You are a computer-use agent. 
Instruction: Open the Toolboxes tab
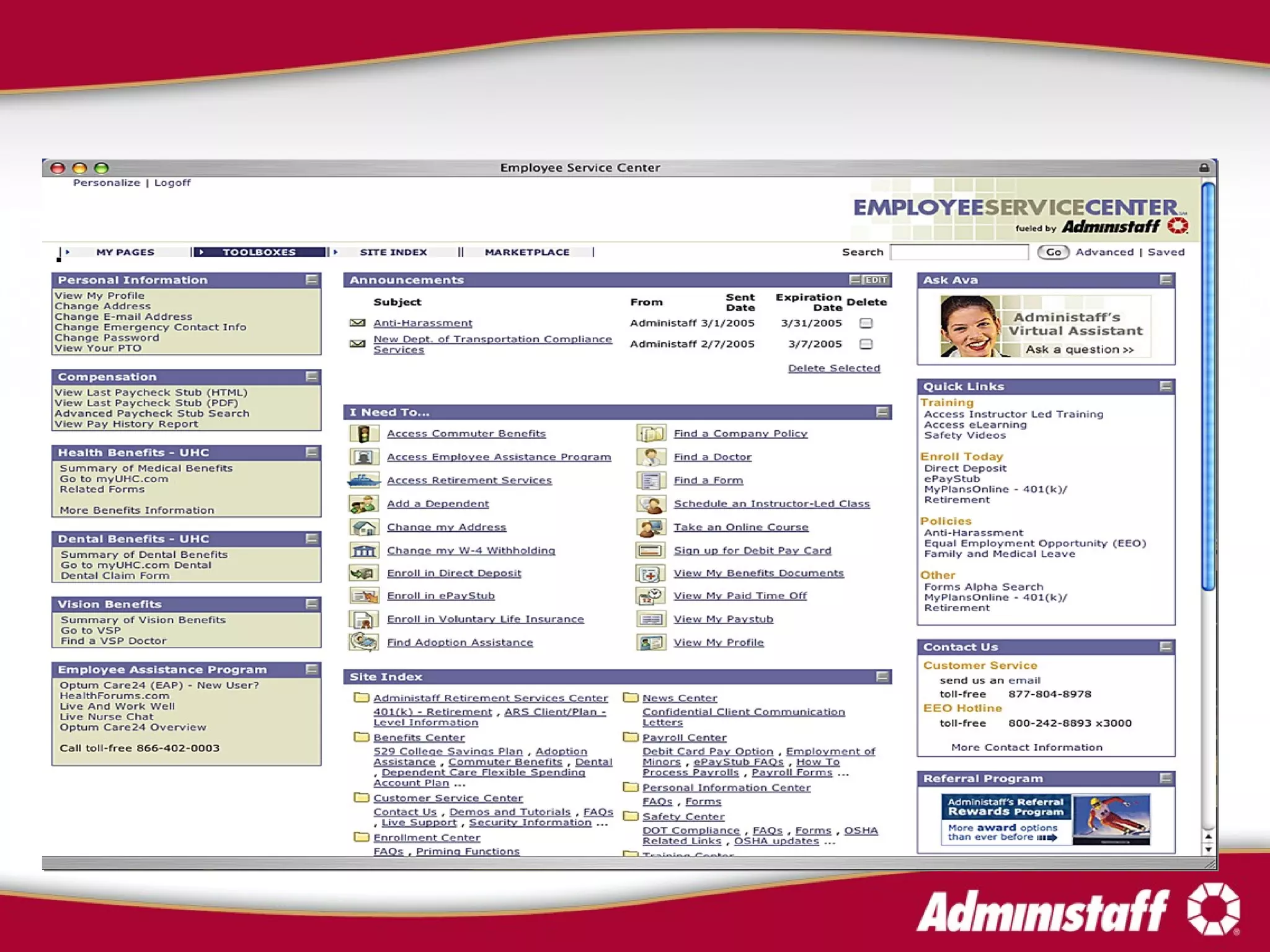[x=259, y=252]
